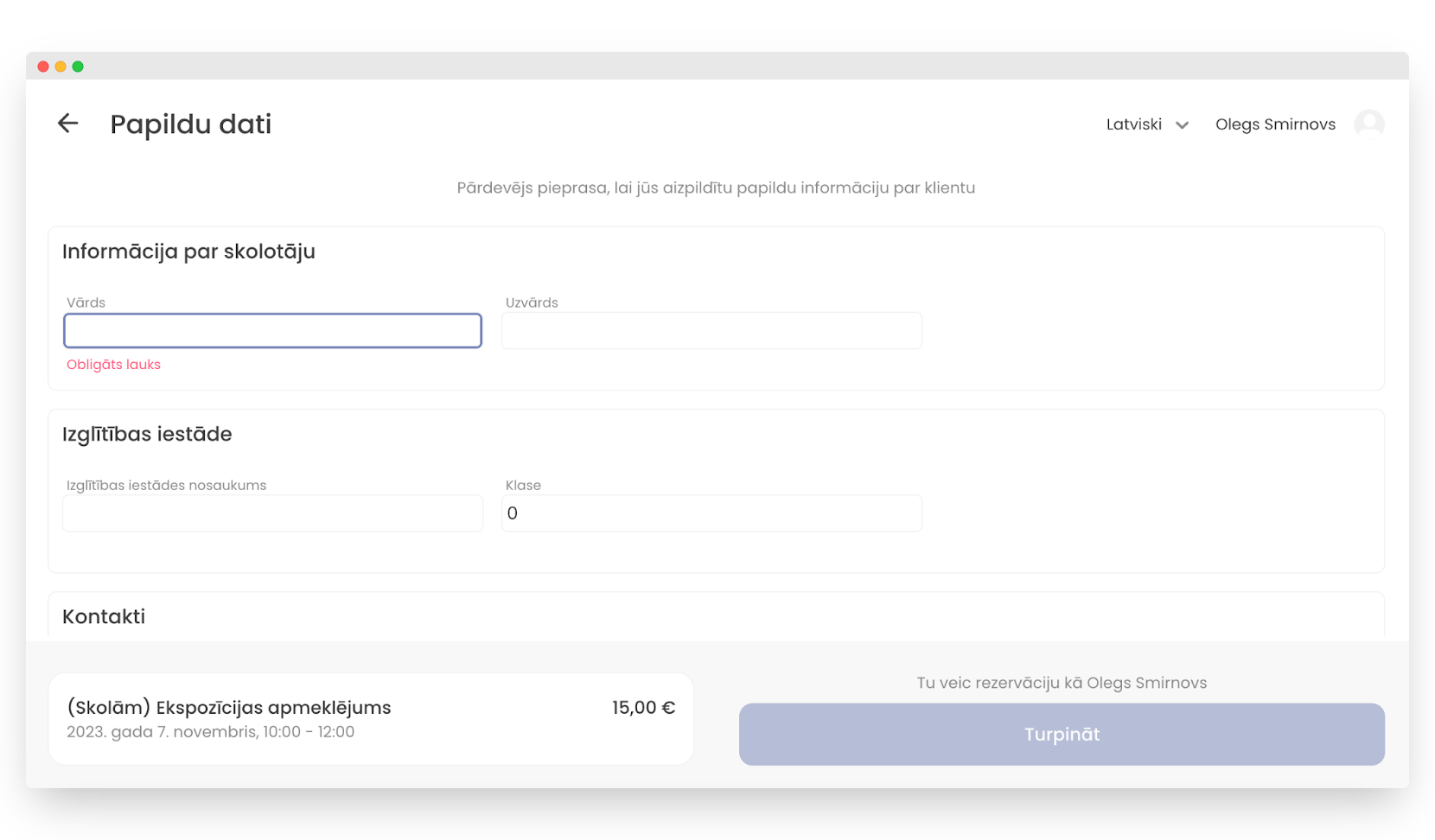Viewport: 1435px width, 840px height.
Task: Minimize window using the yellow button
Action: (x=61, y=67)
